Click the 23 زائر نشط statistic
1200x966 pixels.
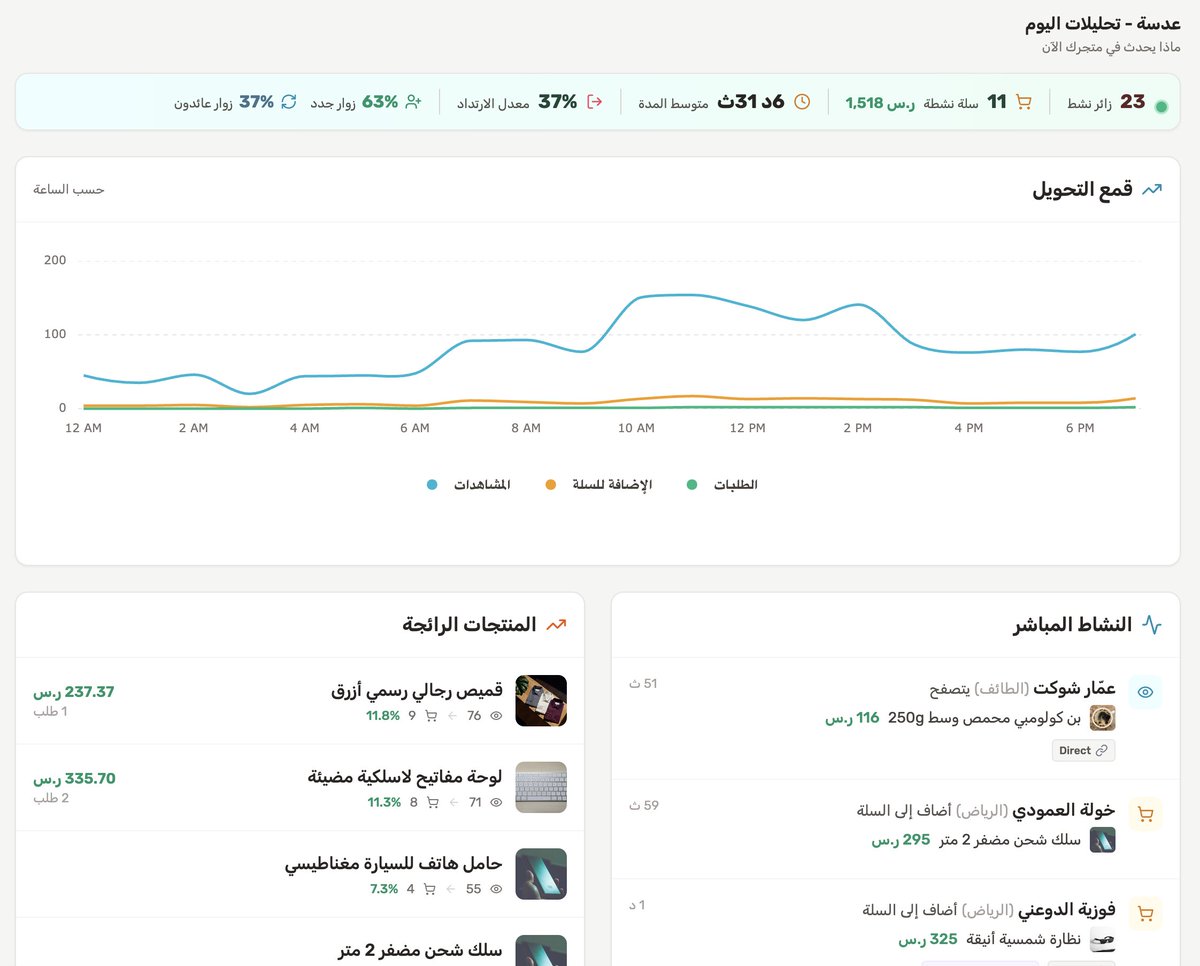pyautogui.click(x=1106, y=102)
